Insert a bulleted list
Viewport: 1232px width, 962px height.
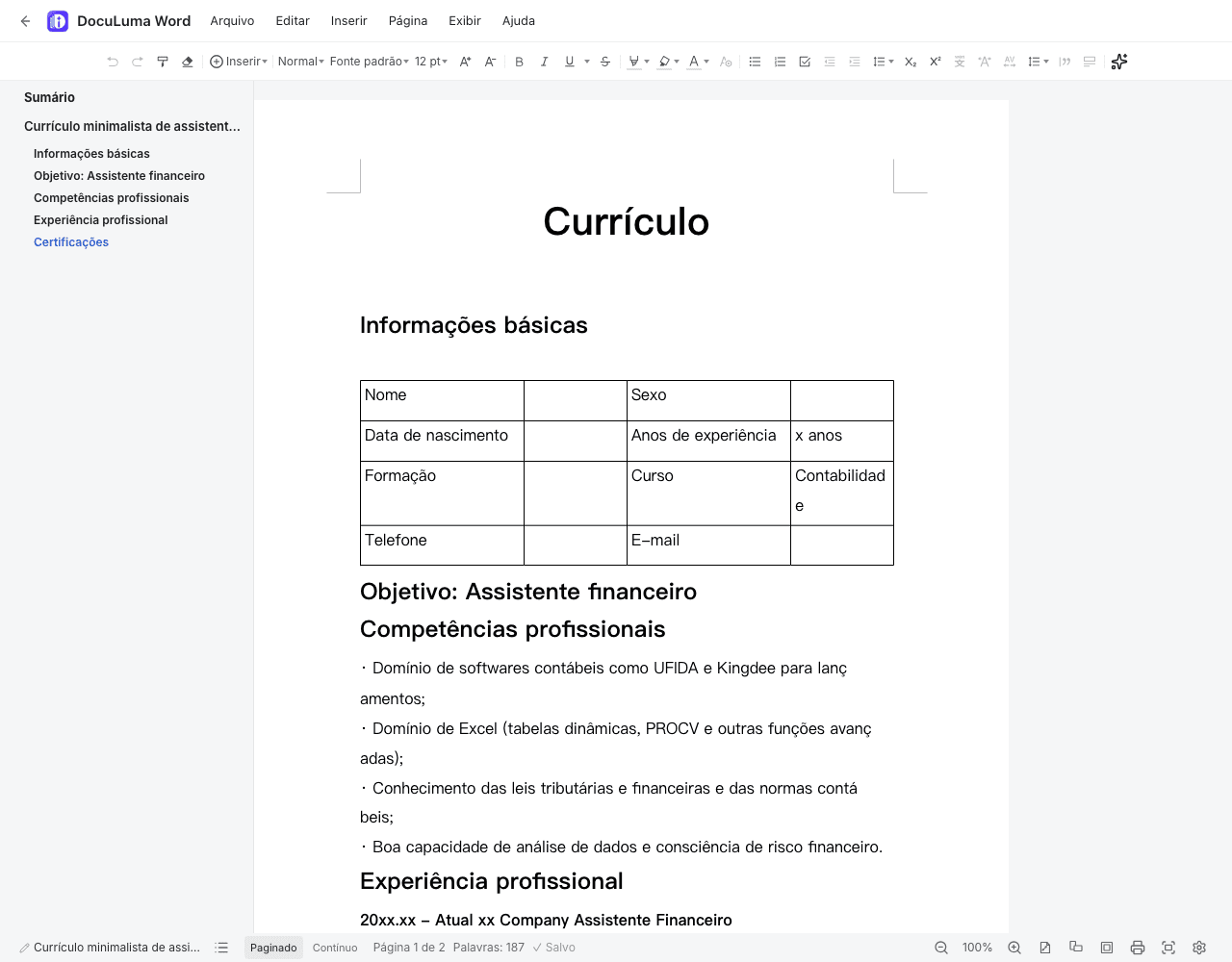click(x=755, y=62)
